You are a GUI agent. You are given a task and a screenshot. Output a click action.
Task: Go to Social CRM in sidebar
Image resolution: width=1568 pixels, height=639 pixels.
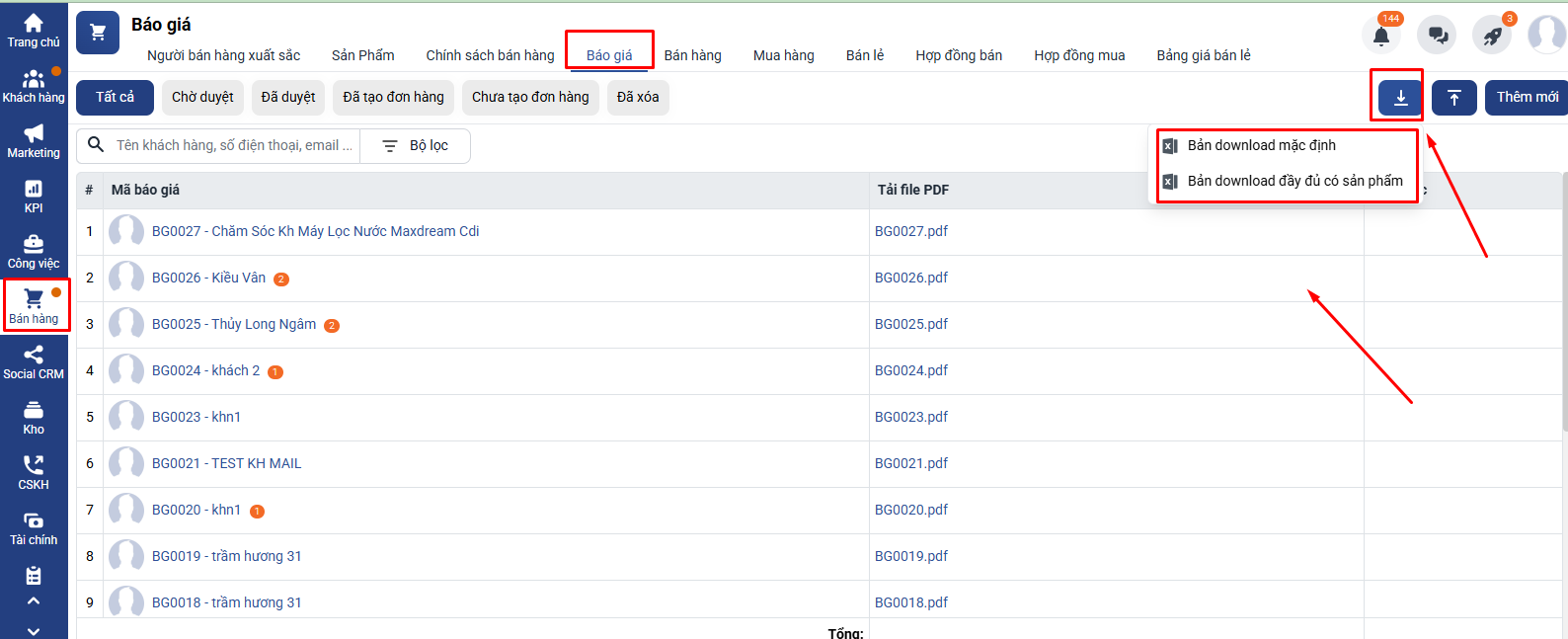tap(34, 362)
